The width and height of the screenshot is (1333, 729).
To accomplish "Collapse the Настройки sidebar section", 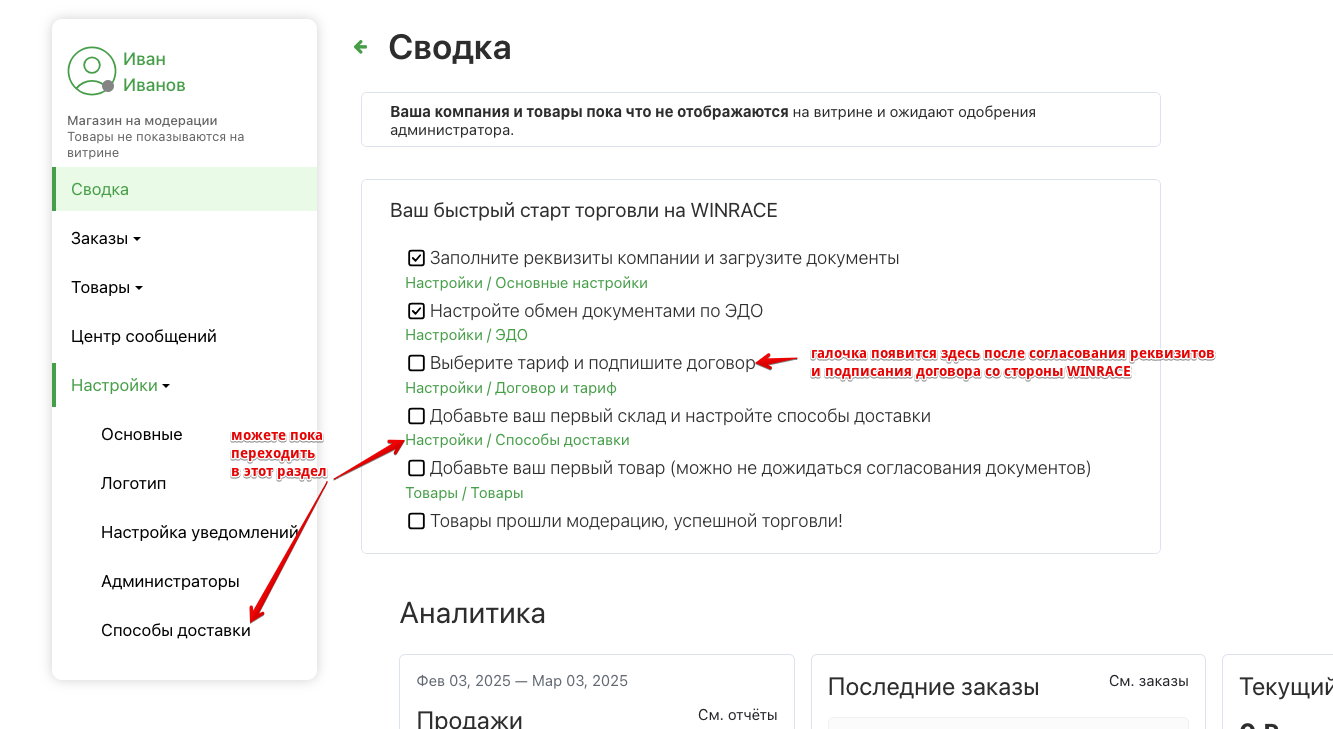I will [x=120, y=385].
